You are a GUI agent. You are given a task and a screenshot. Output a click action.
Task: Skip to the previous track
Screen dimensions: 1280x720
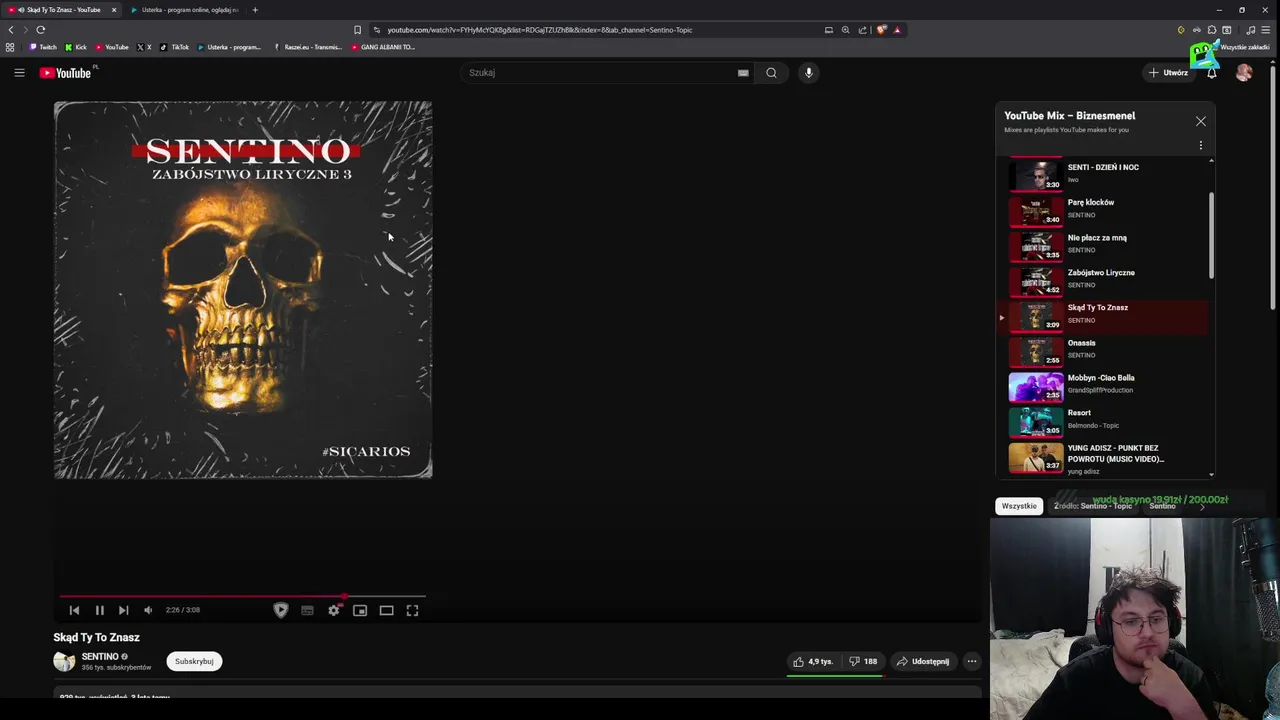click(74, 610)
